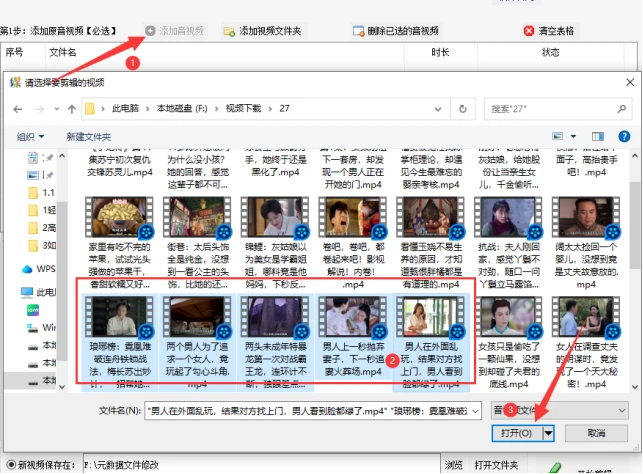Click sidebar scroll down arrow

pyautogui.click(x=62, y=387)
